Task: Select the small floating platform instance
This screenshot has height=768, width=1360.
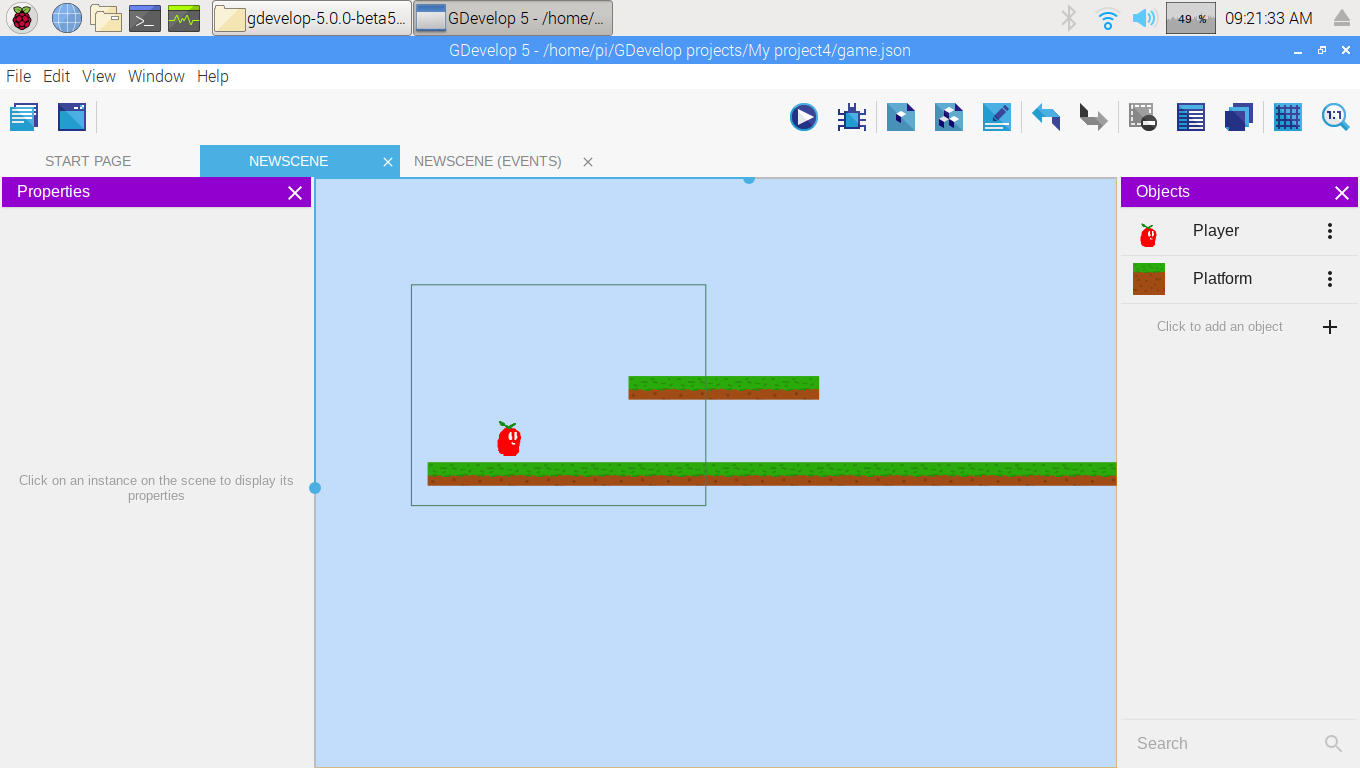Action: pyautogui.click(x=723, y=388)
